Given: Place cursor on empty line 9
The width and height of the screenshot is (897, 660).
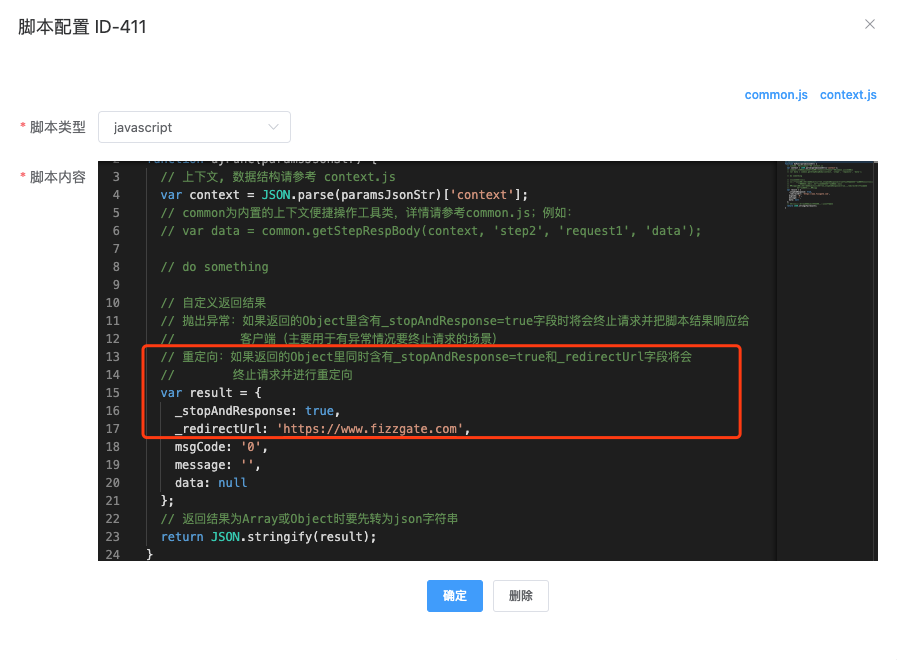Looking at the screenshot, I should point(300,285).
